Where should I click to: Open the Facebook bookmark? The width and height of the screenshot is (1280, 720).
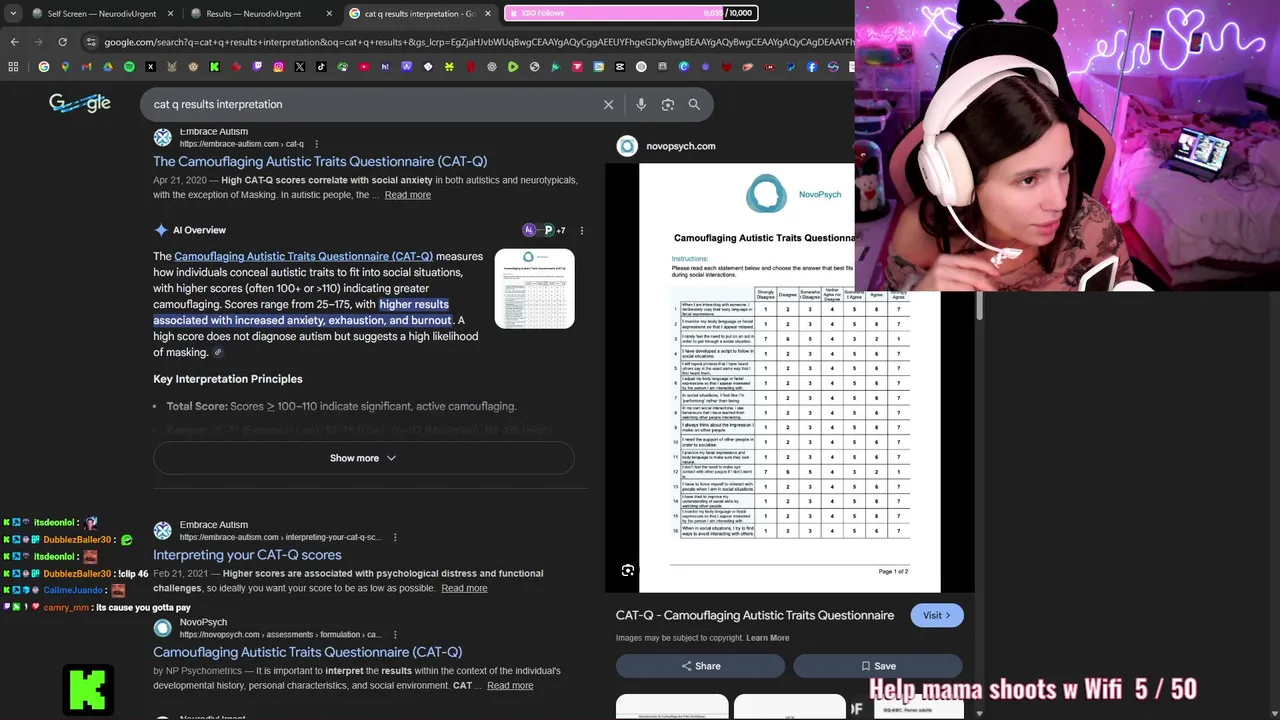tap(812, 67)
